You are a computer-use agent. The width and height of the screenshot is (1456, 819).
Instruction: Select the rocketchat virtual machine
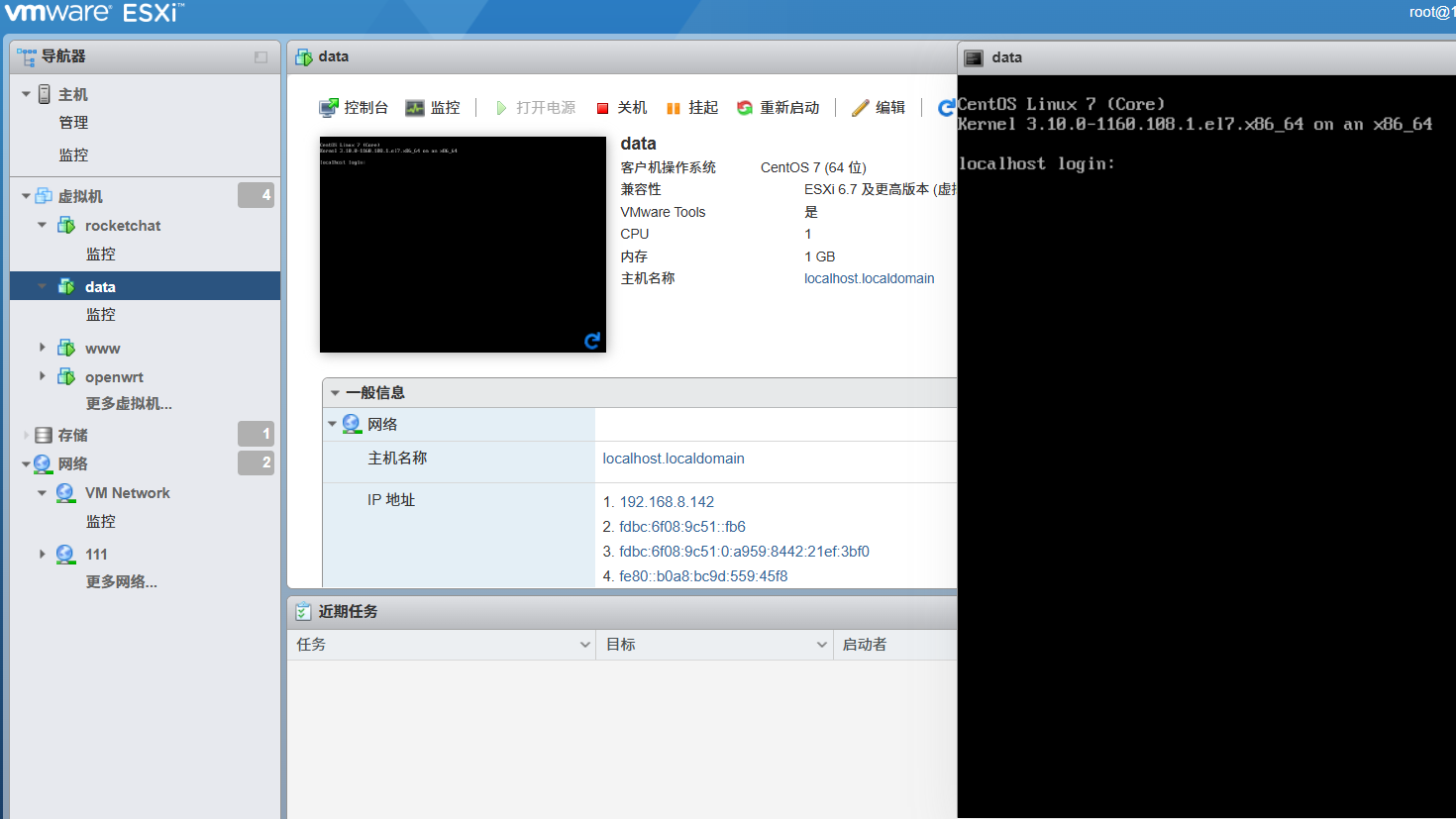coord(123,226)
